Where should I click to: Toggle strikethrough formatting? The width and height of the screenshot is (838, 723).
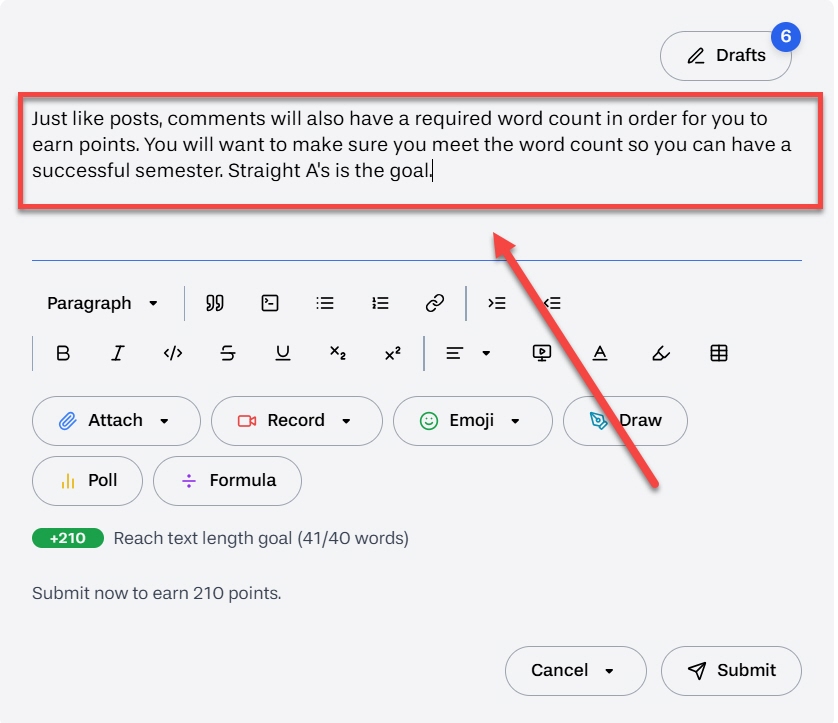tap(228, 353)
